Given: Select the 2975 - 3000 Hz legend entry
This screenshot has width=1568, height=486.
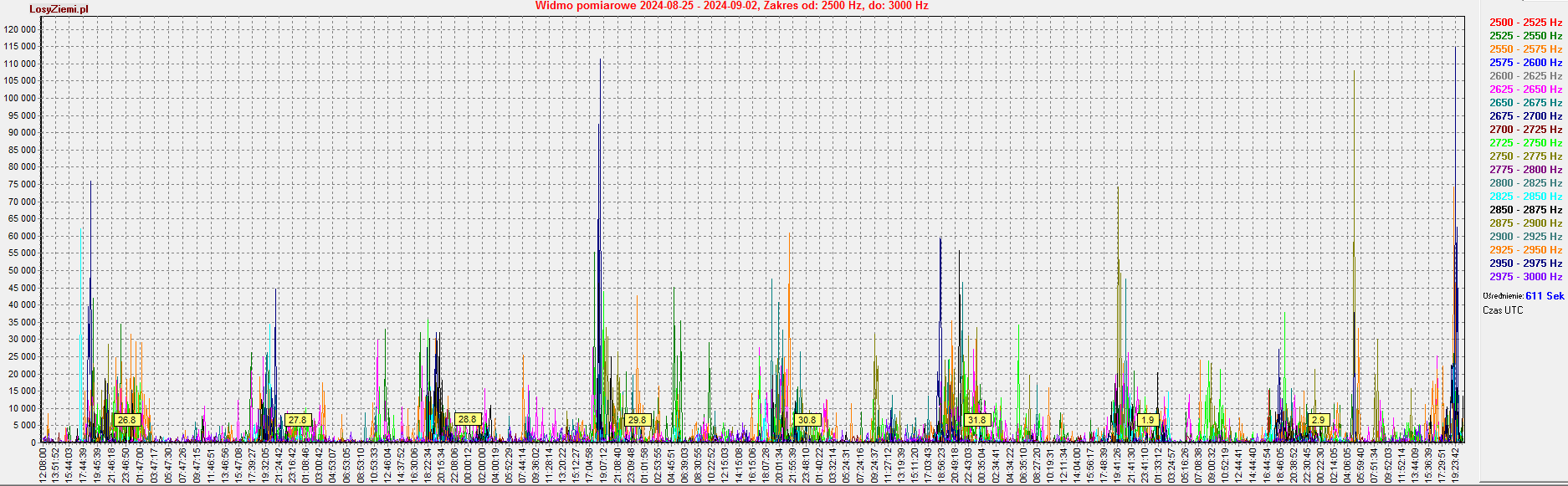Looking at the screenshot, I should click(1524, 277).
